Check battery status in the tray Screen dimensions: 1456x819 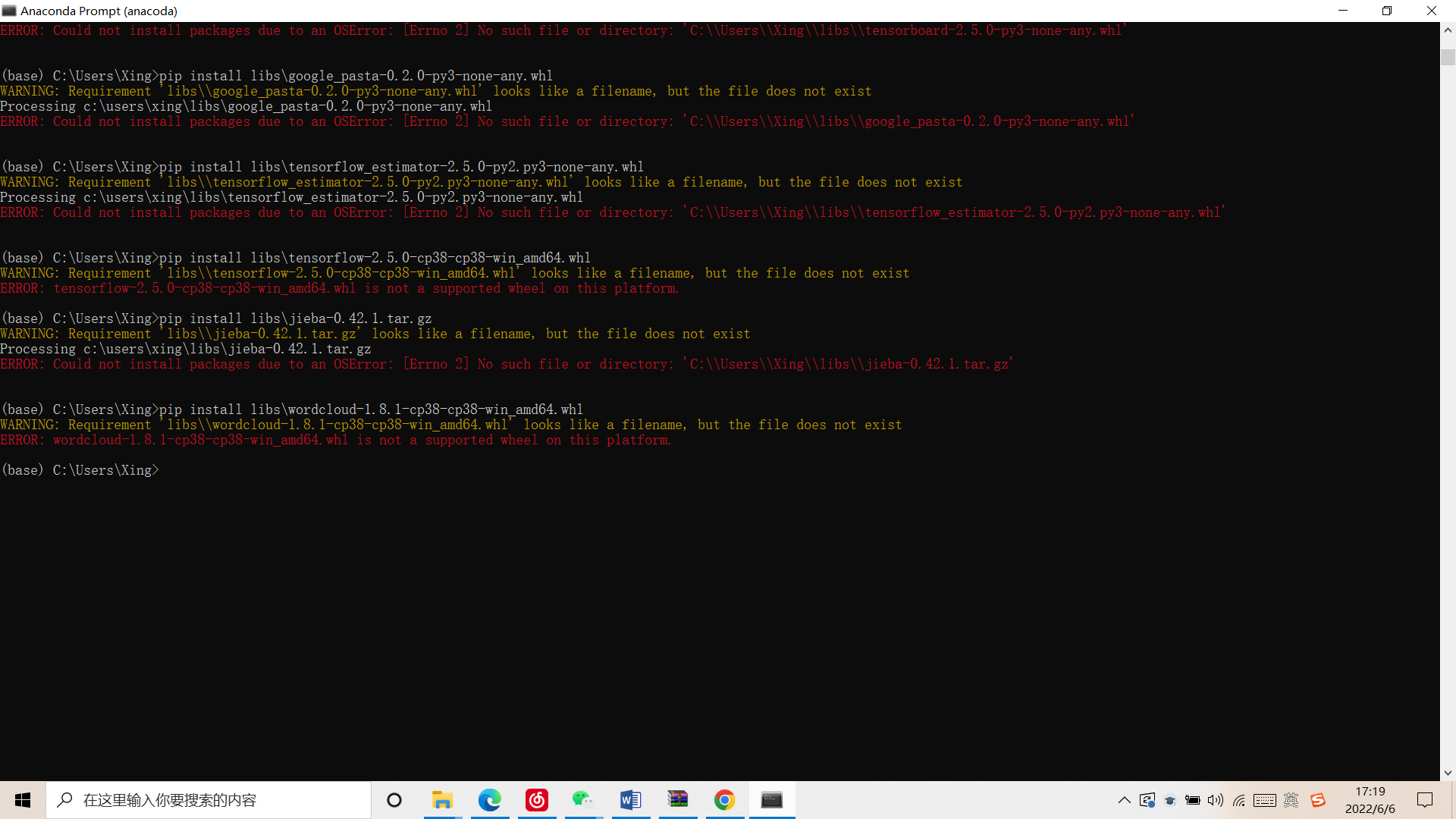tap(1193, 800)
